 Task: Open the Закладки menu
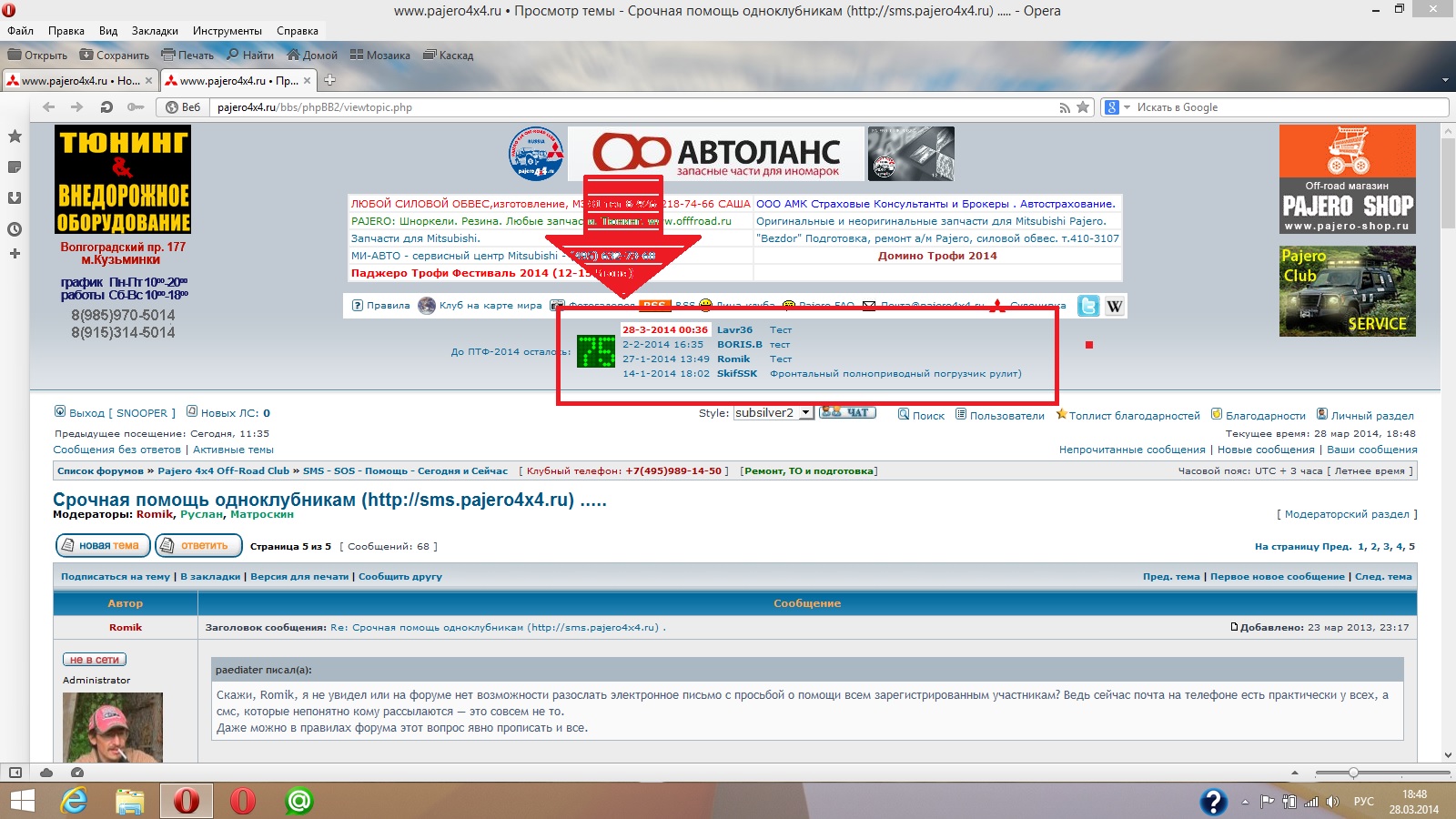(155, 31)
